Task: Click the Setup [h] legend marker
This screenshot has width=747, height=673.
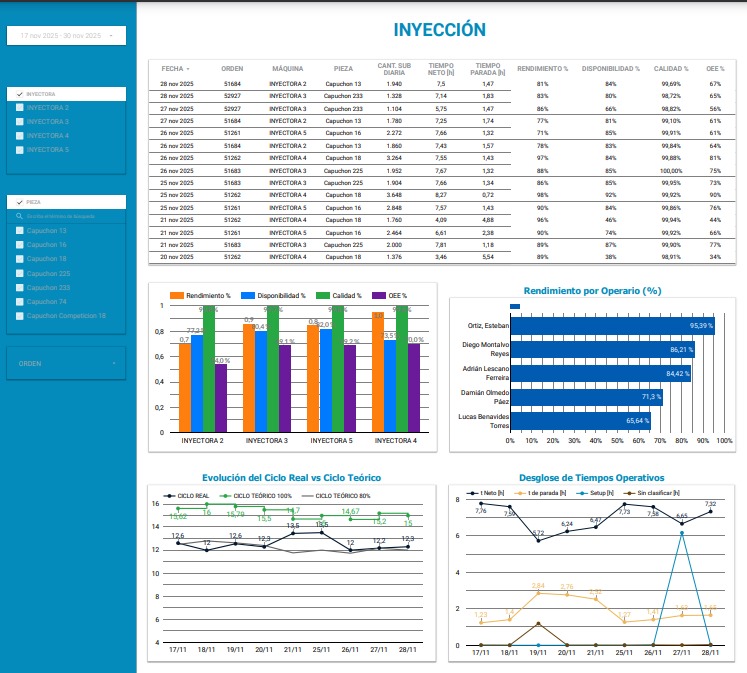Action: click(x=583, y=492)
